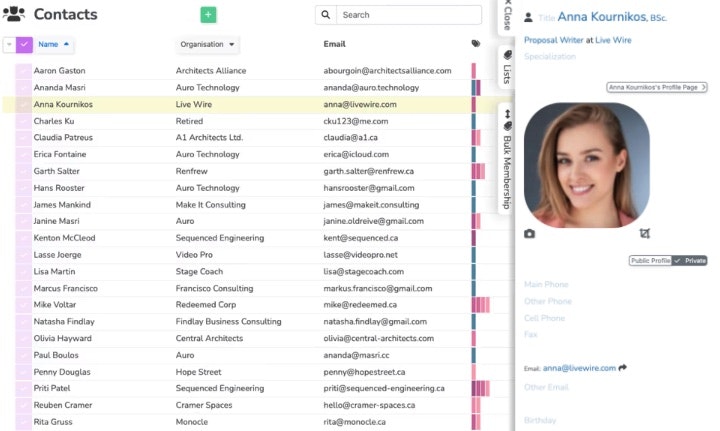
Task: Click the crop icon under profile photo
Action: (645, 234)
